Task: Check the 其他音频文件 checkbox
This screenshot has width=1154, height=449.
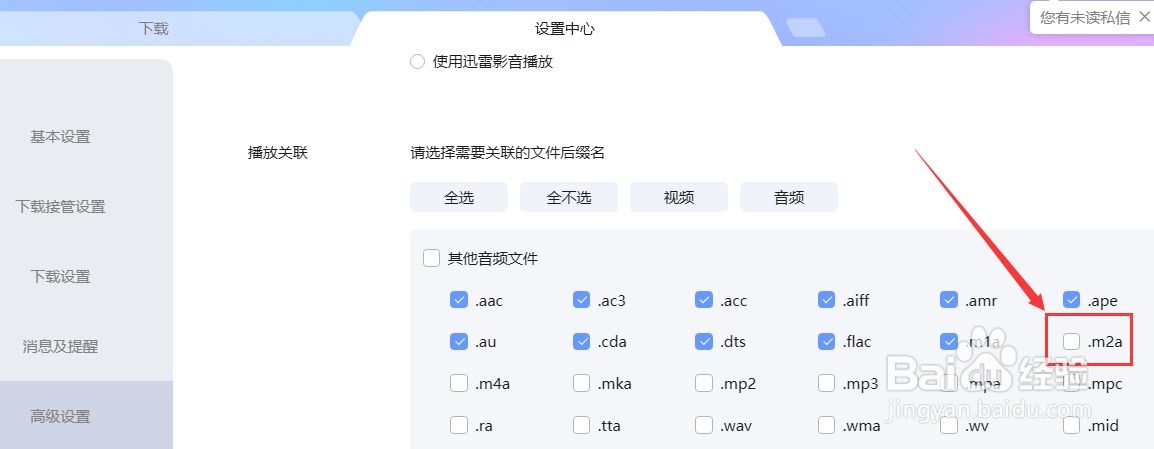Action: pyautogui.click(x=431, y=258)
